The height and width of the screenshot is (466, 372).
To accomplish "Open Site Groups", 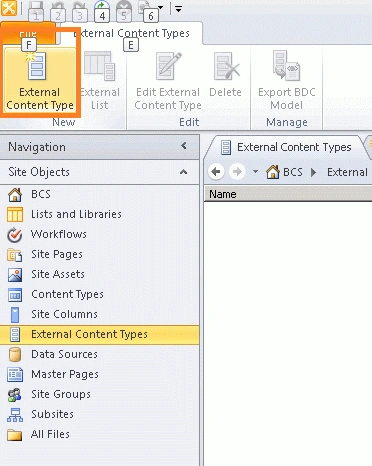I will click(x=100, y=394).
